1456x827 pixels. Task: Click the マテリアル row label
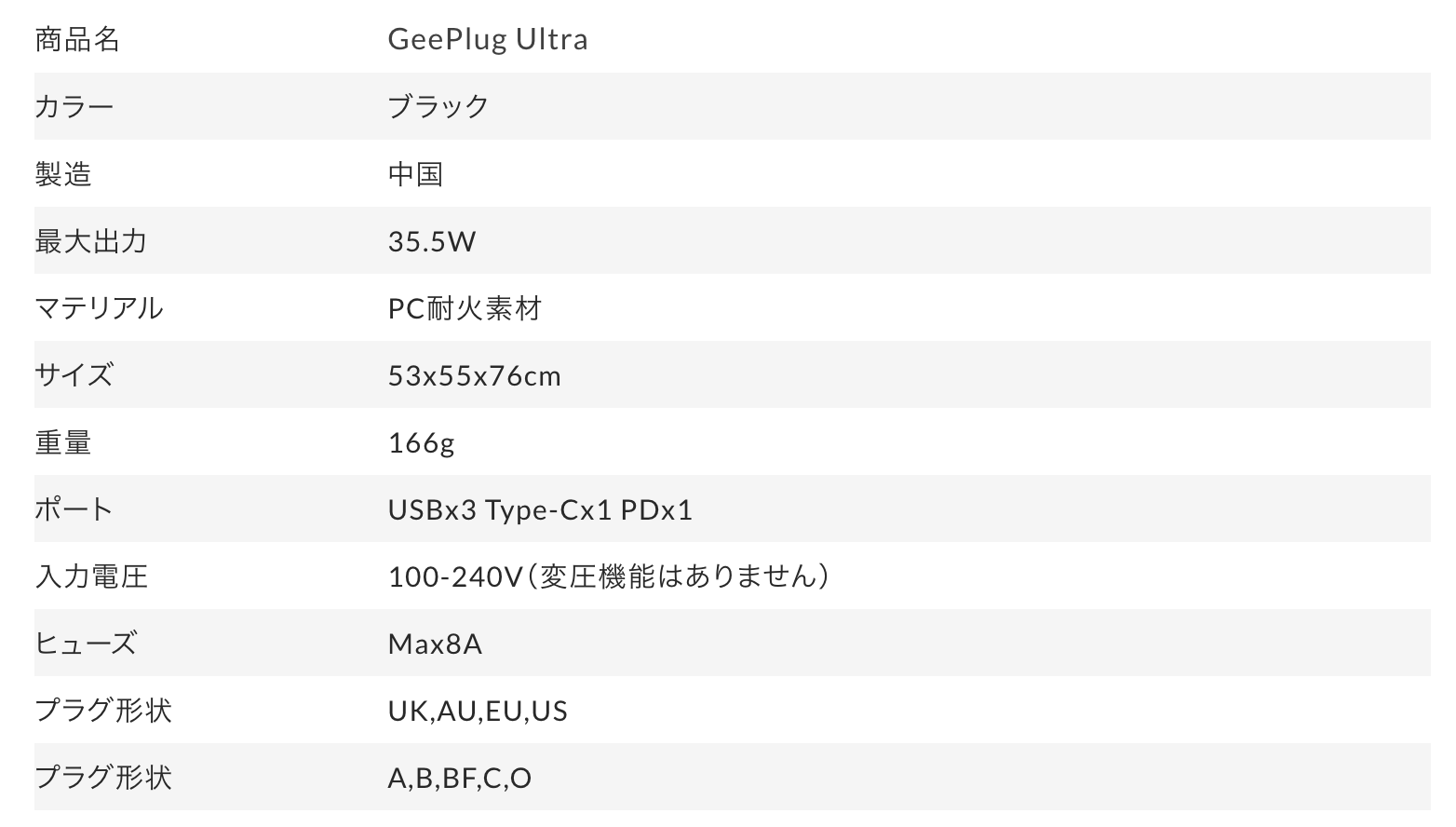coord(99,308)
